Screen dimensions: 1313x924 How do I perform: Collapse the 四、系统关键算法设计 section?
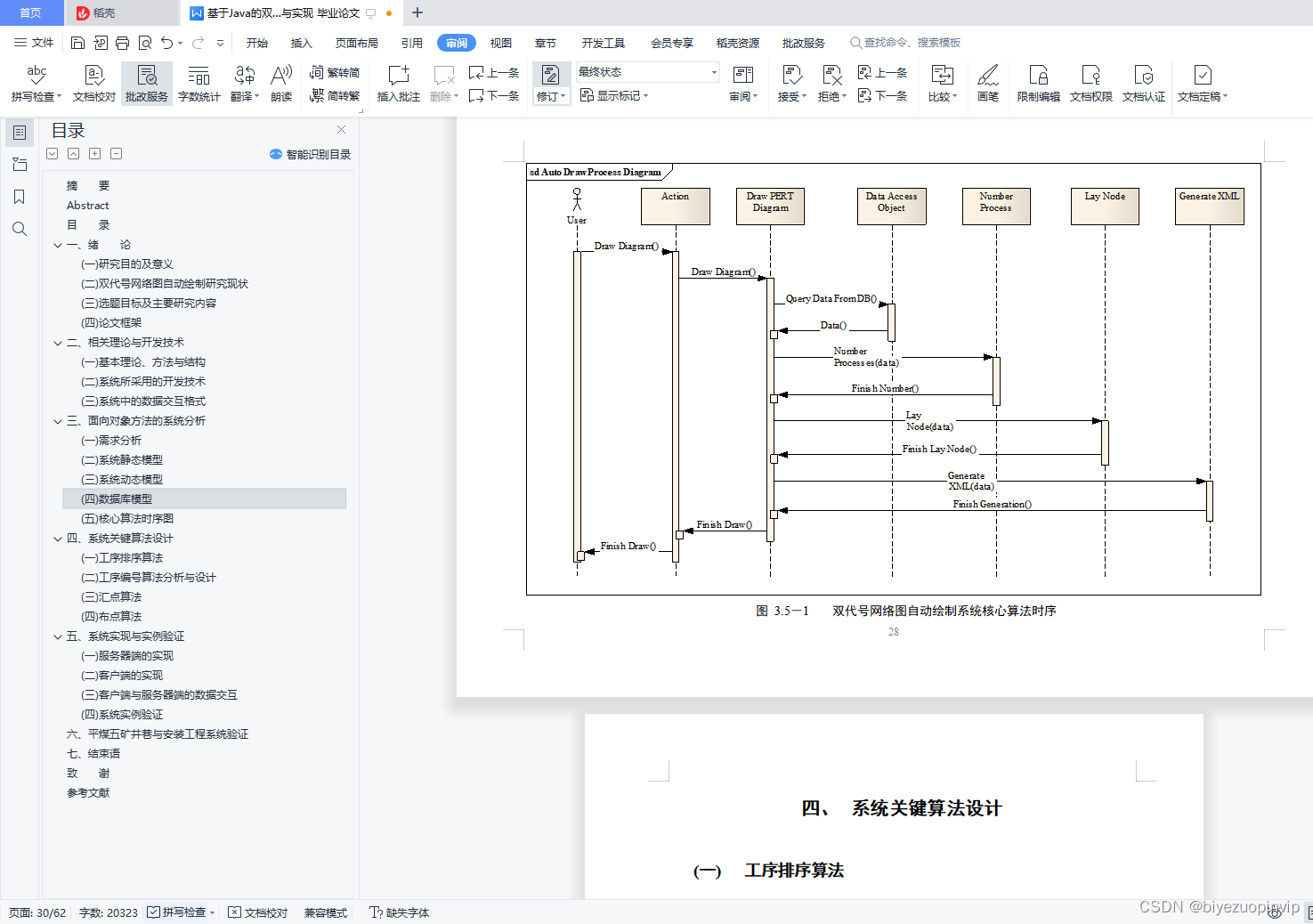58,539
